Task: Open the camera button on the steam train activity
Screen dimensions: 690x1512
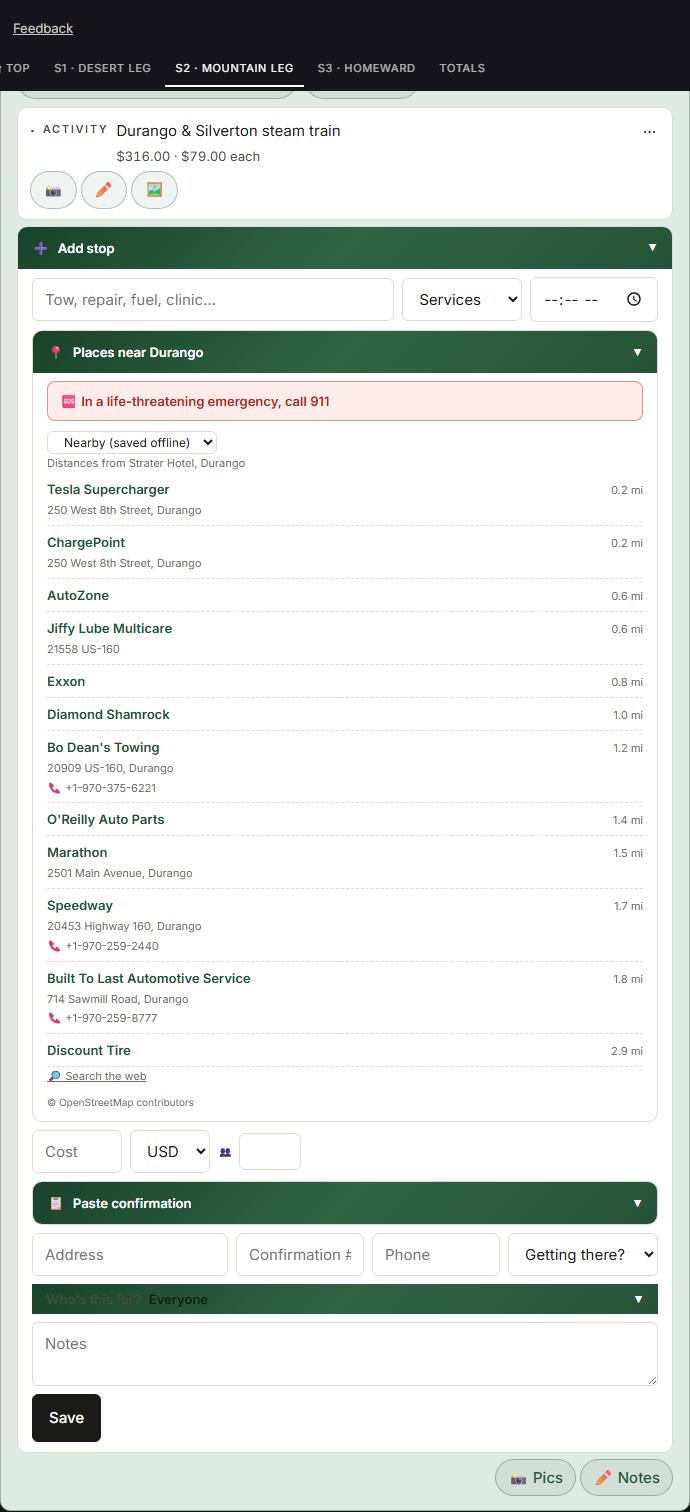Action: [53, 190]
